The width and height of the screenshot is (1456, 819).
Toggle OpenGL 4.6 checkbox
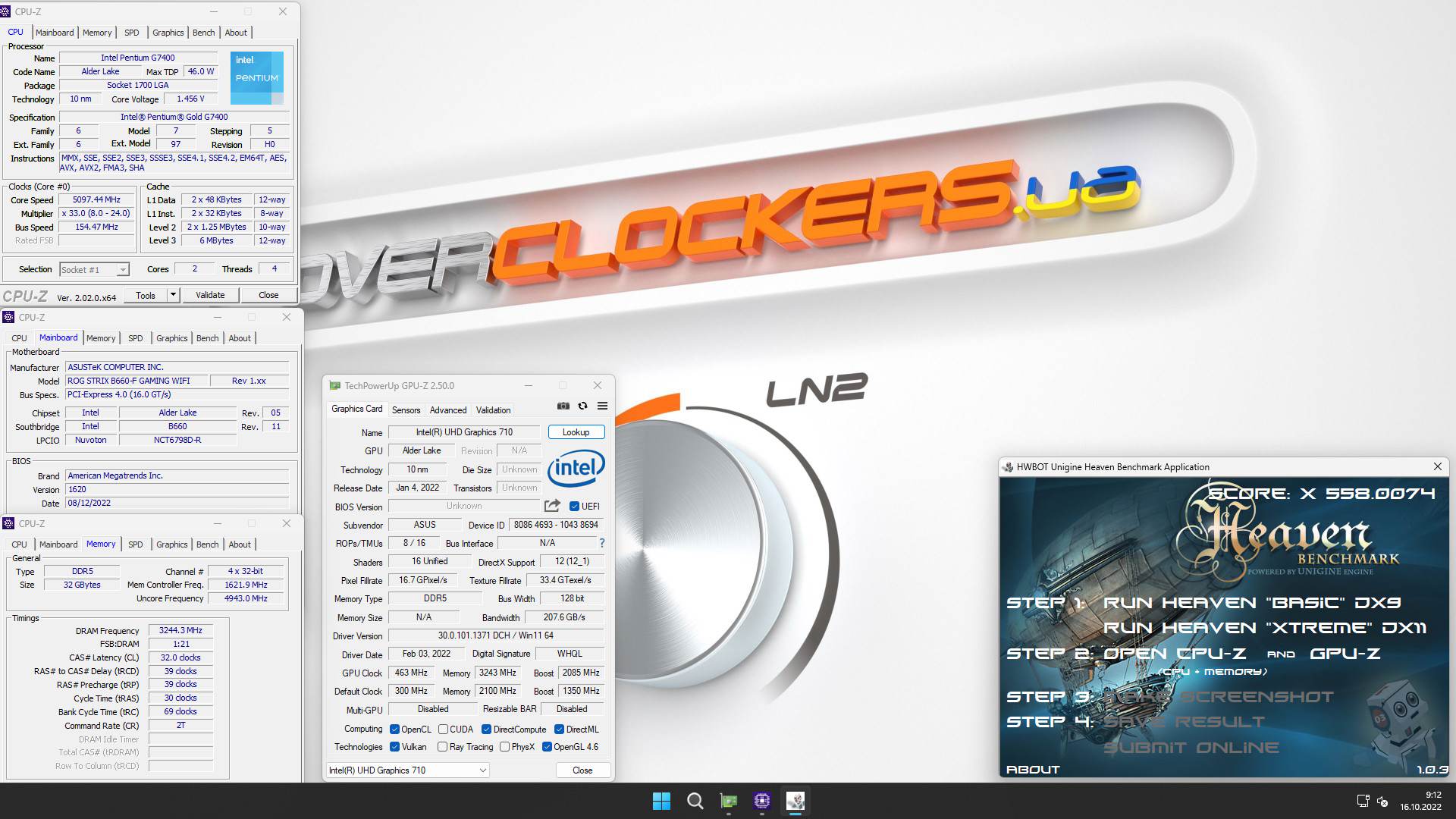546,747
